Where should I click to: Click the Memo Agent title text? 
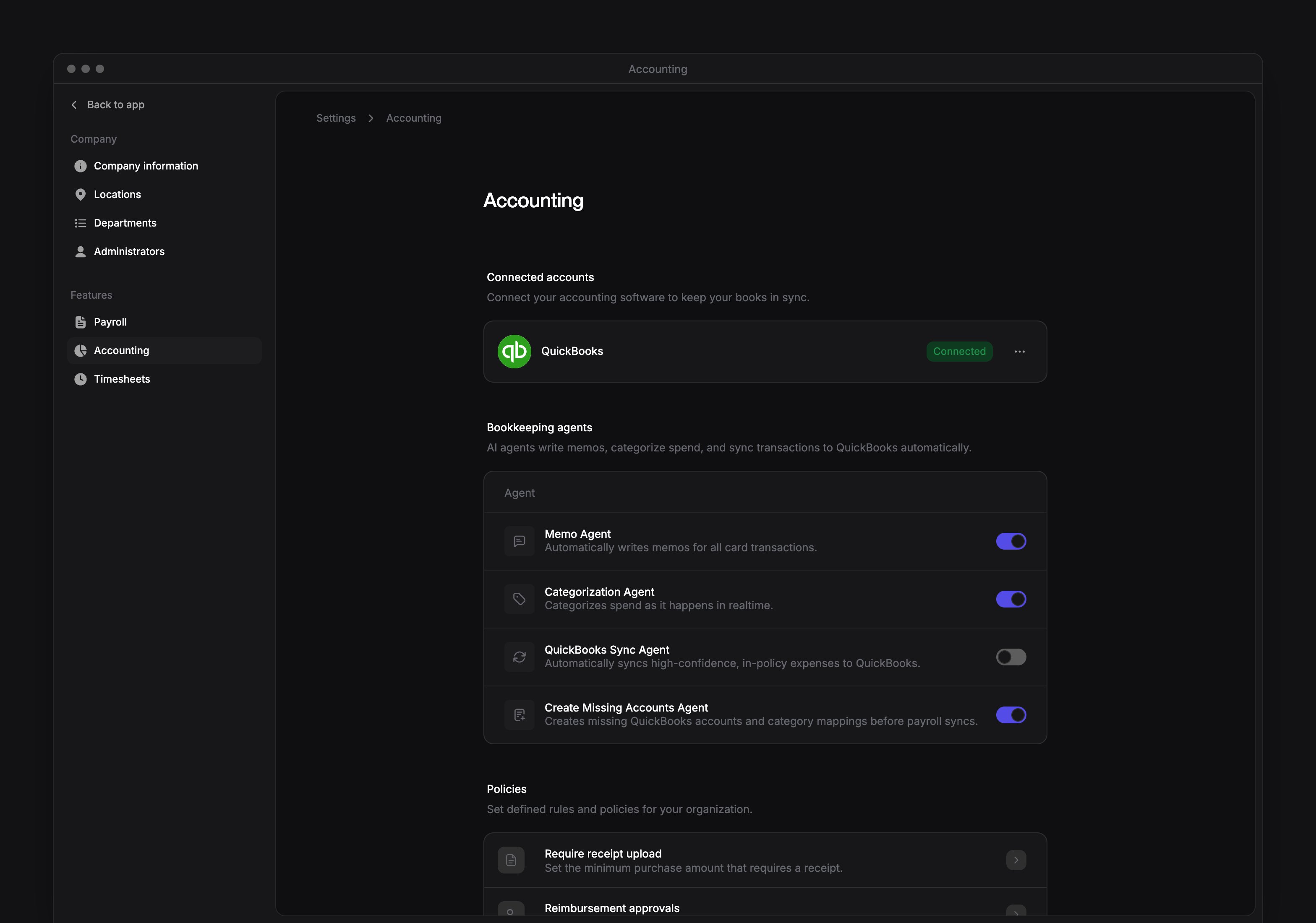click(x=577, y=534)
